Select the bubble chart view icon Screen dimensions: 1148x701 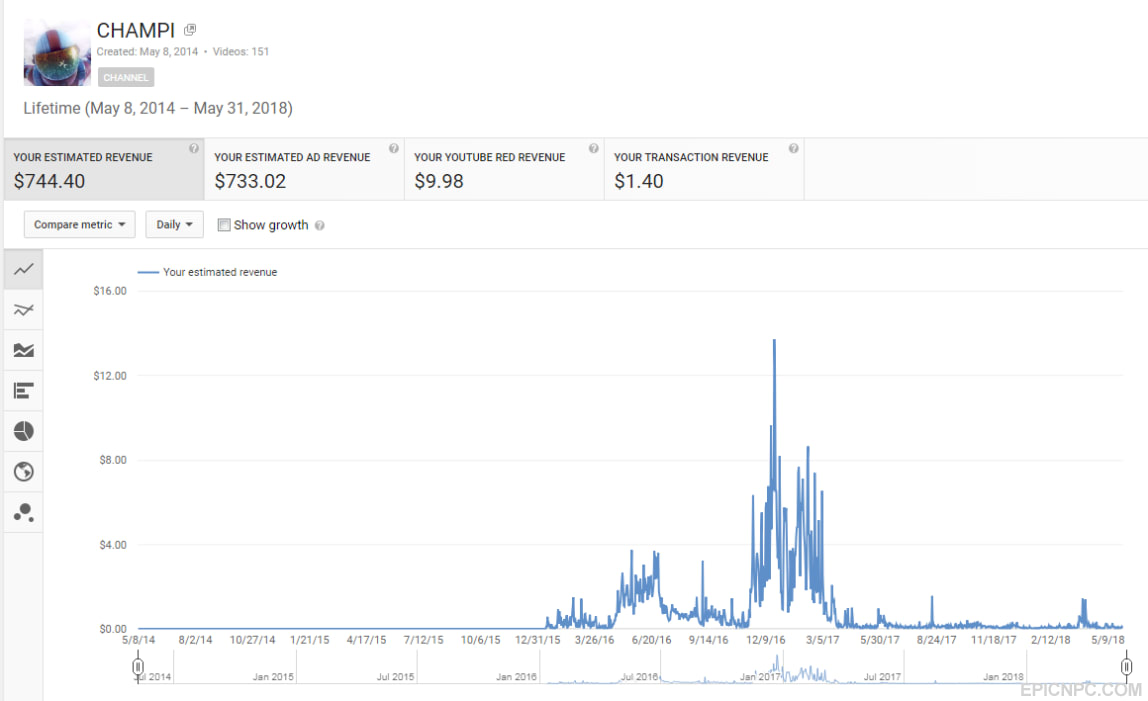(x=23, y=512)
